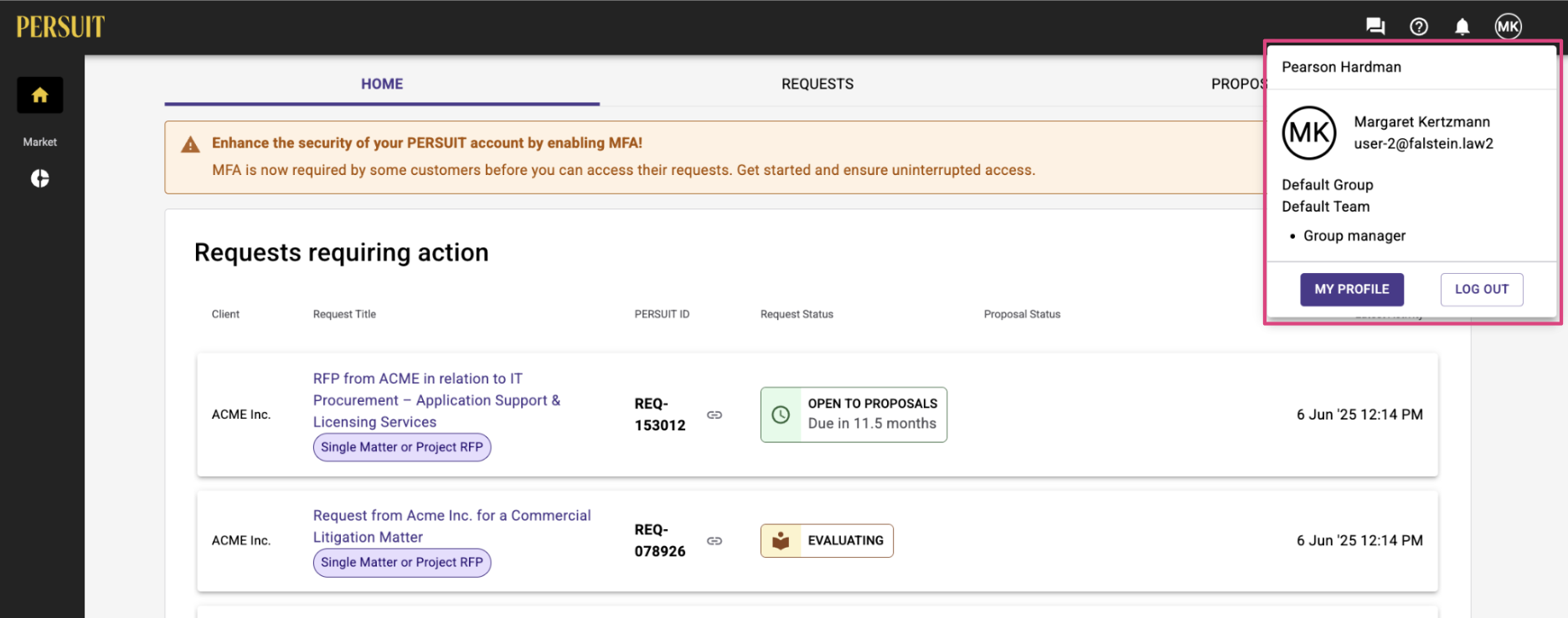This screenshot has height=618, width=1568.
Task: Open MY PROFILE page
Action: pyautogui.click(x=1352, y=289)
